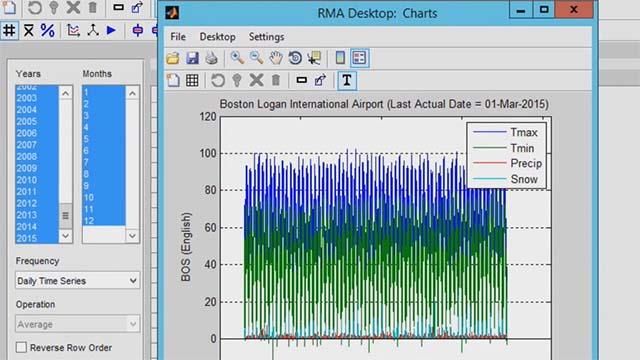Screen dimensions: 640x360
Task: Open the Settings menu
Action: click(x=267, y=37)
